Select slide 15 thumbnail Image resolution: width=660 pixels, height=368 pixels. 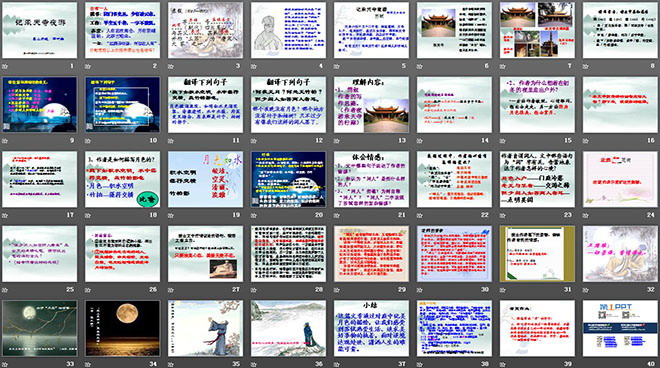pyautogui.click(x=537, y=105)
